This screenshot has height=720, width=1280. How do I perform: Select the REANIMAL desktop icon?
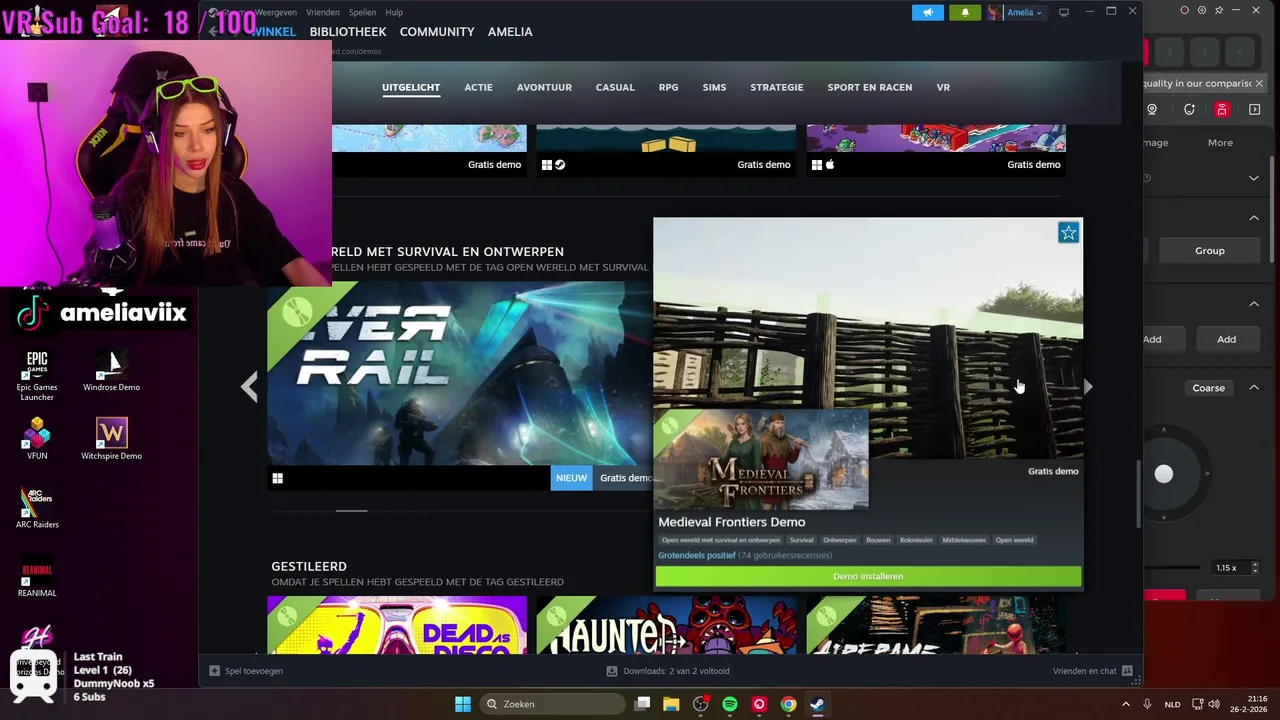[x=37, y=577]
